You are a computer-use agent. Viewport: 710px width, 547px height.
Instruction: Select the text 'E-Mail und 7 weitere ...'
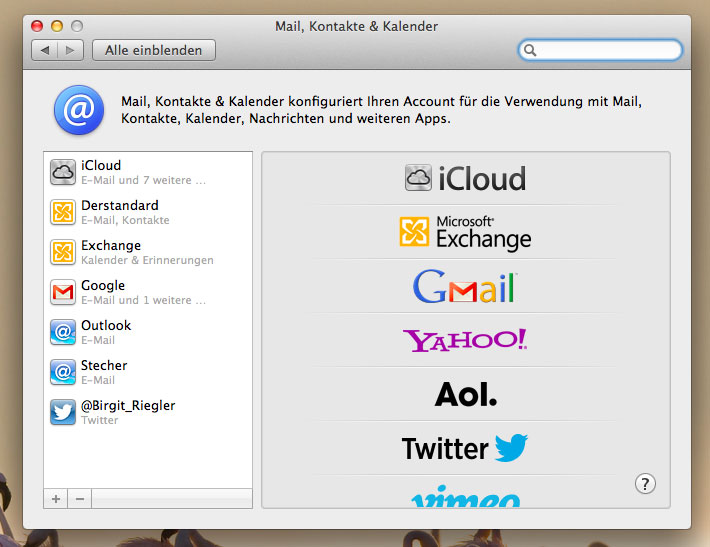click(x=144, y=180)
